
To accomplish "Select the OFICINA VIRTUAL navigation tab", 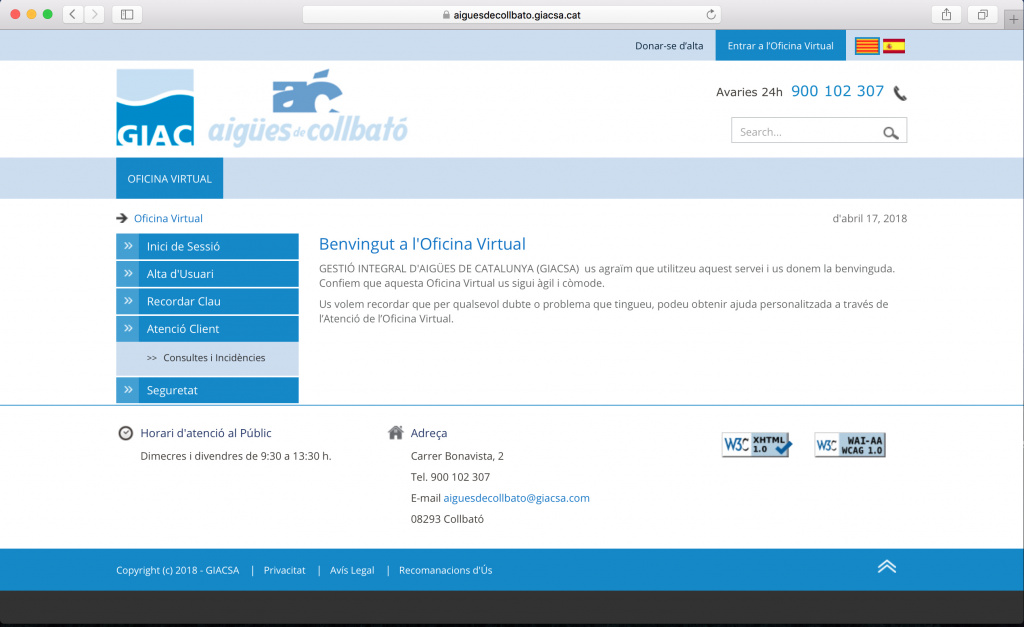I will [x=169, y=178].
